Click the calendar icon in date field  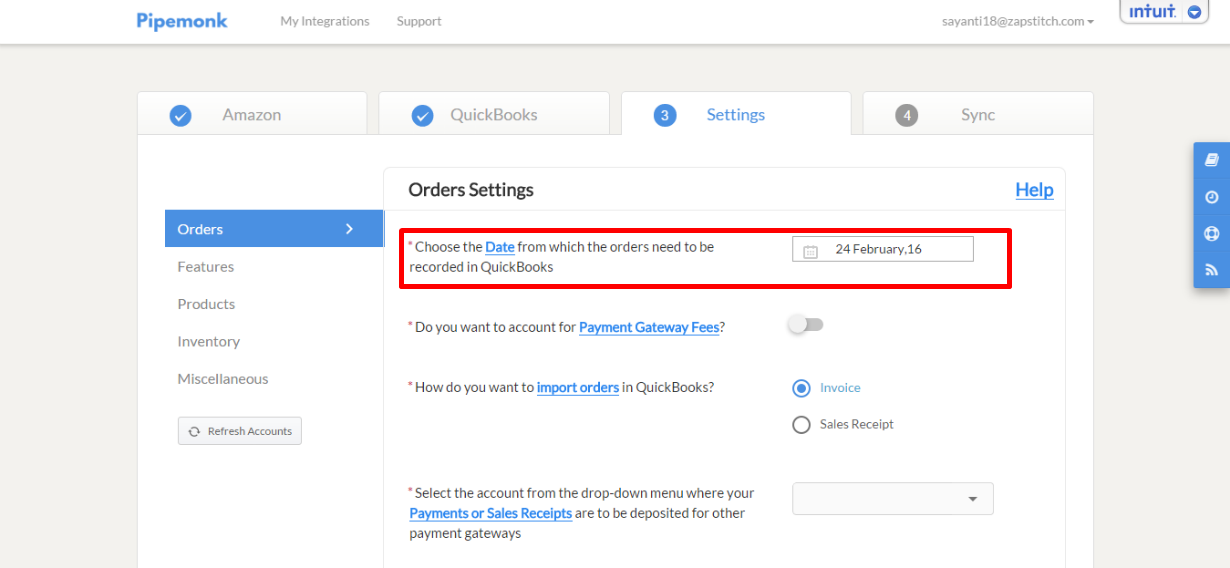[x=811, y=251]
